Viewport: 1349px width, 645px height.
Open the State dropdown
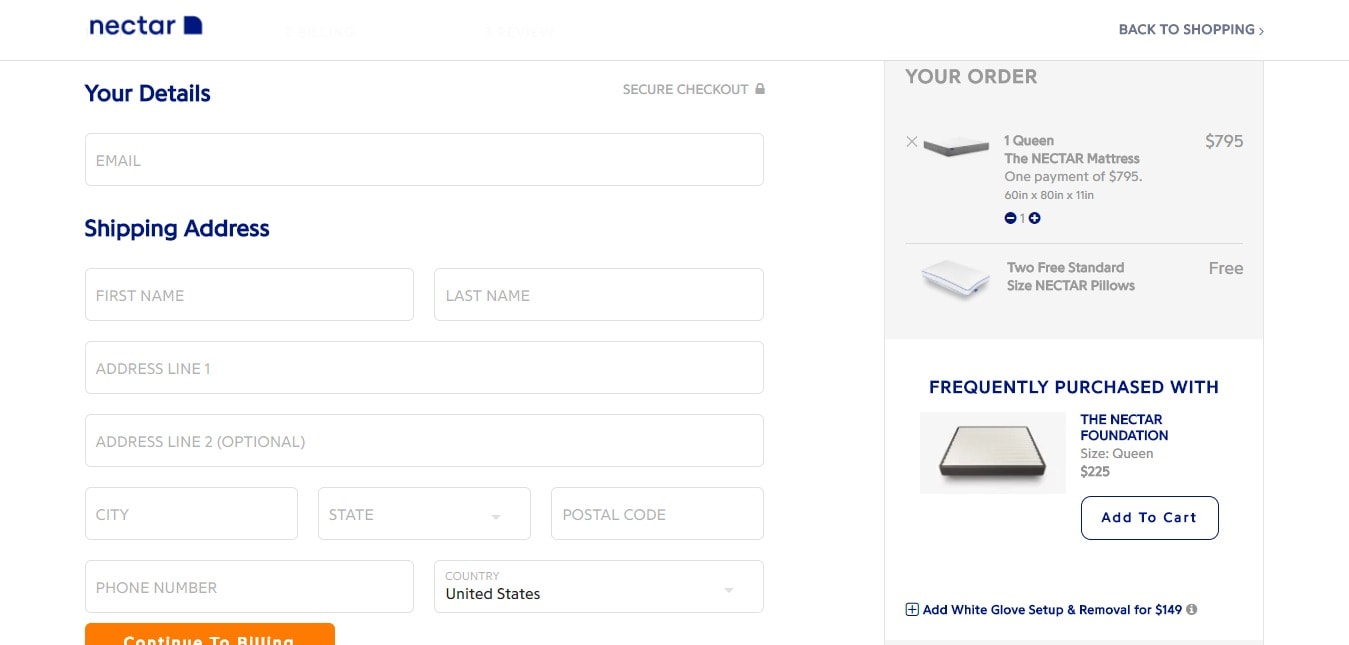pos(424,514)
